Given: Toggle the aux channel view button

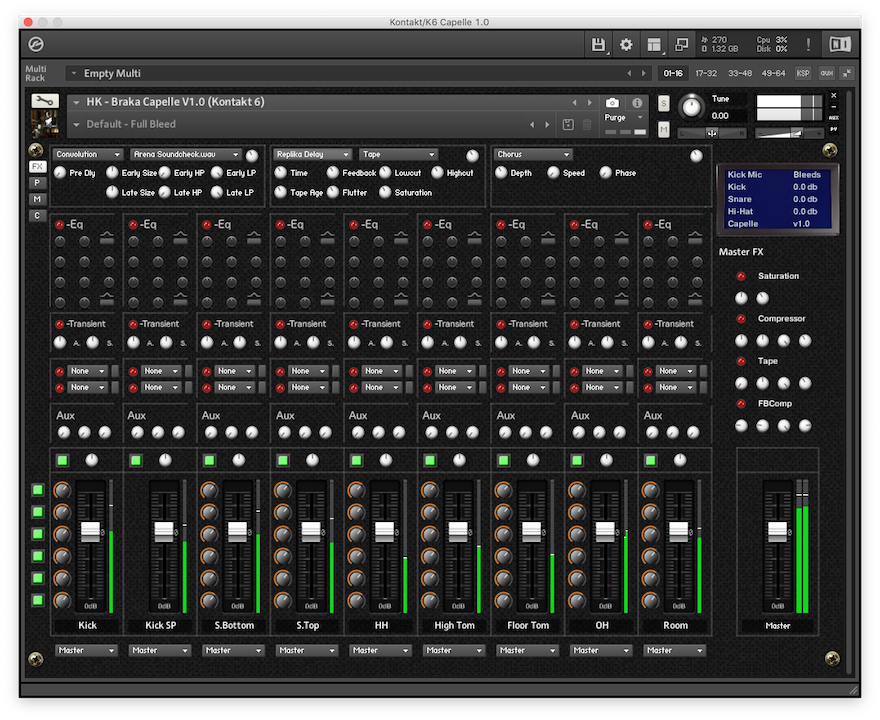Looking at the screenshot, I should coord(826,73).
